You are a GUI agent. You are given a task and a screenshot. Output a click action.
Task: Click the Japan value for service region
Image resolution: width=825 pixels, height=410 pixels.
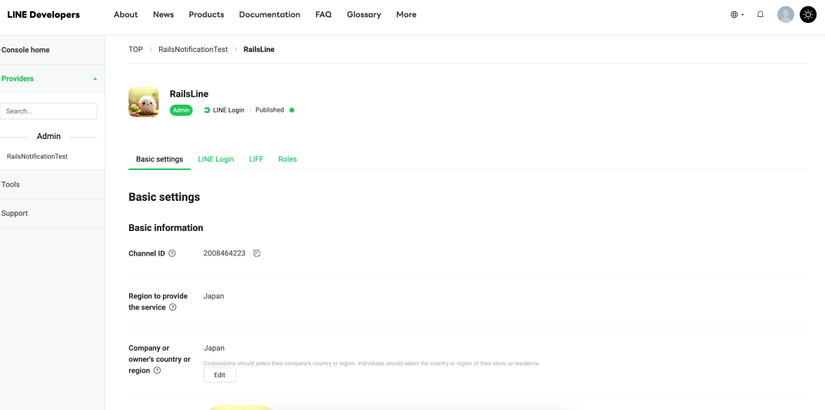[214, 296]
